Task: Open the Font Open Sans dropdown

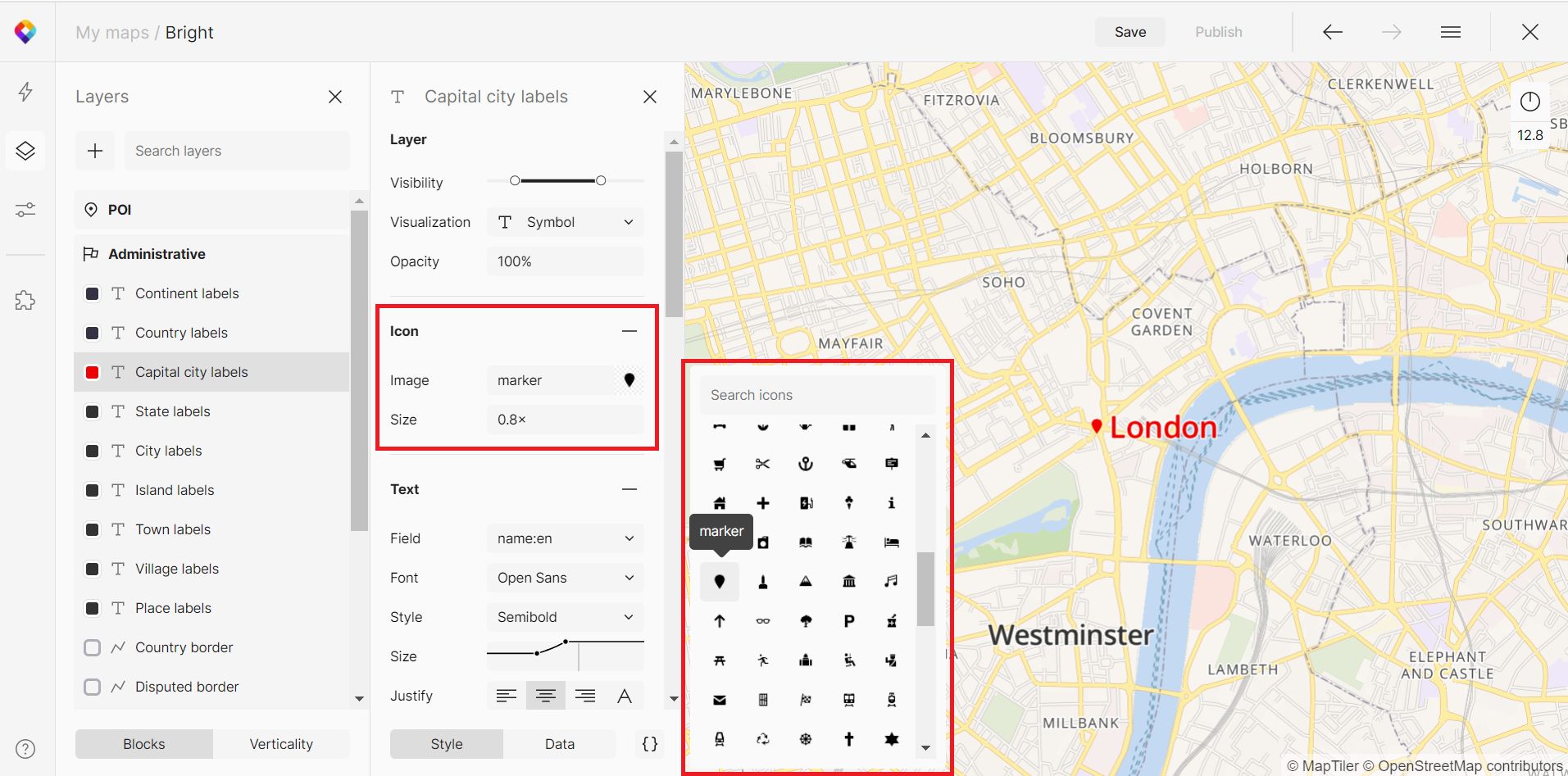Action: 565,578
